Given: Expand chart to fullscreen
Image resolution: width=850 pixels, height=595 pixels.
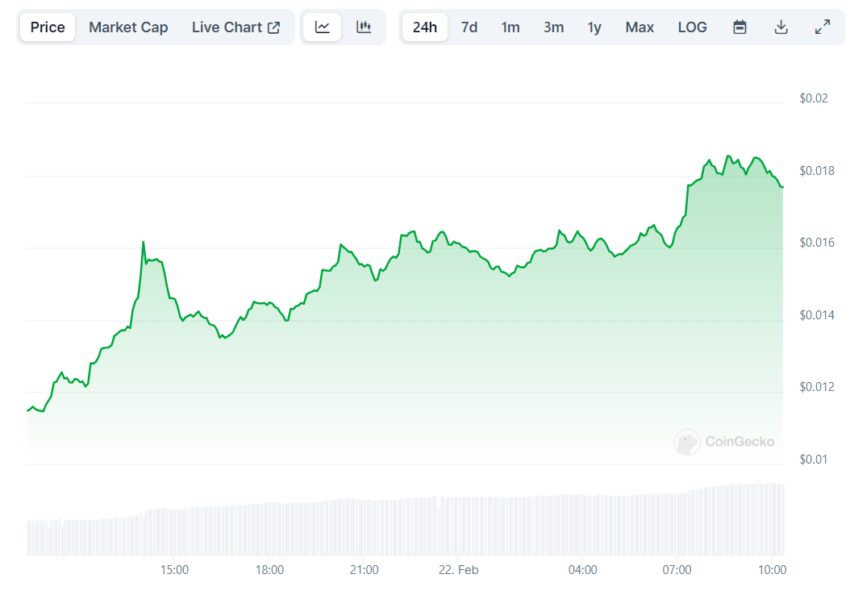Looking at the screenshot, I should [x=822, y=27].
